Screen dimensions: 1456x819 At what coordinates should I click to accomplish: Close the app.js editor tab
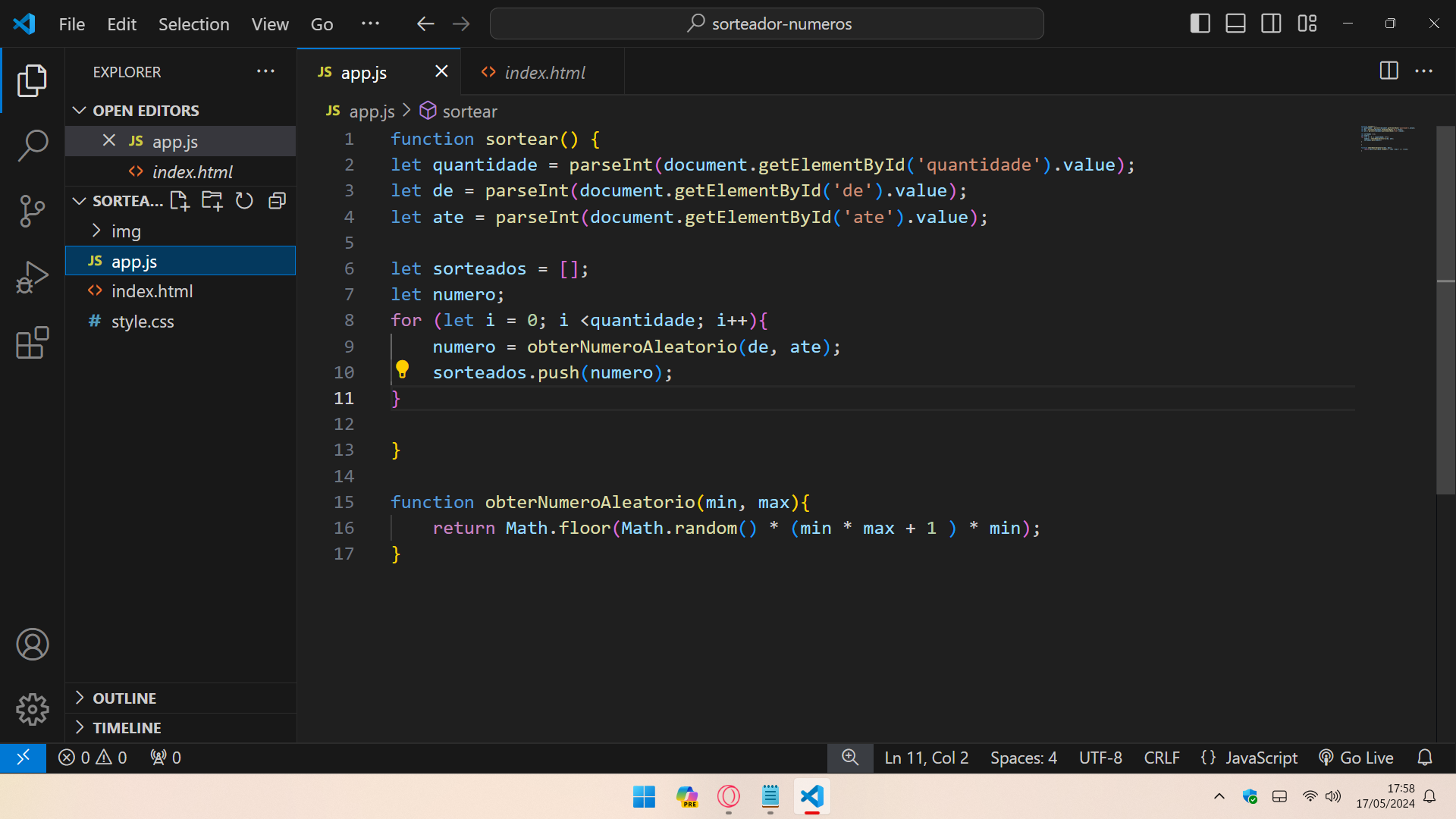[441, 71]
